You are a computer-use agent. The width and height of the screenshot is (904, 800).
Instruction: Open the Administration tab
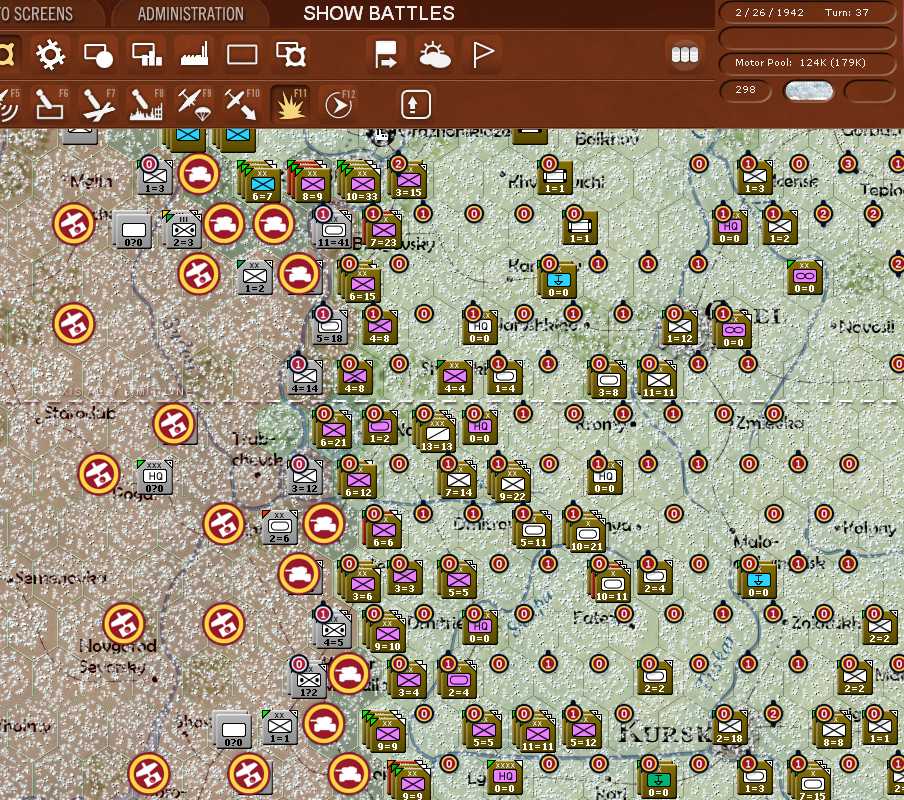[190, 14]
